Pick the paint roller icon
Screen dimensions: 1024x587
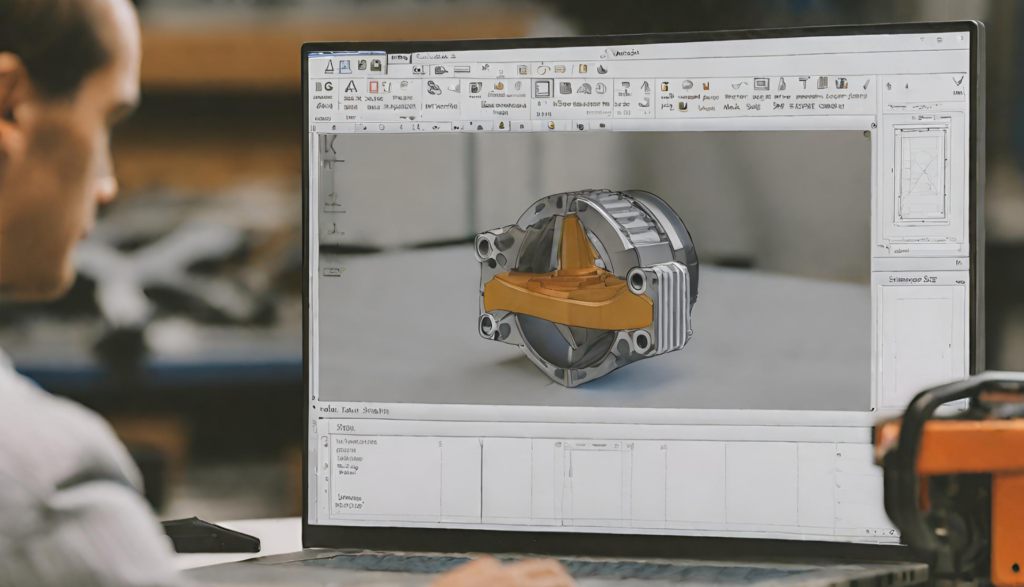[x=625, y=88]
